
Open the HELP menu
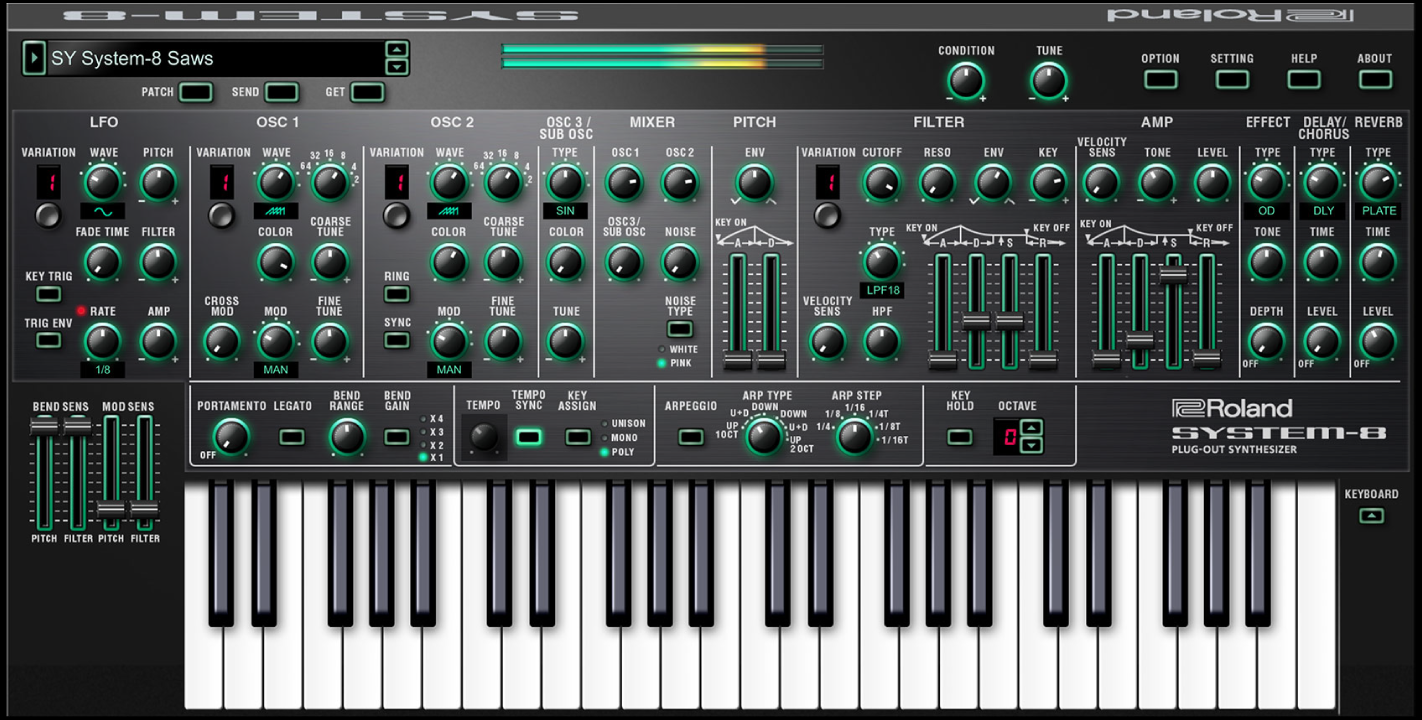(1304, 79)
